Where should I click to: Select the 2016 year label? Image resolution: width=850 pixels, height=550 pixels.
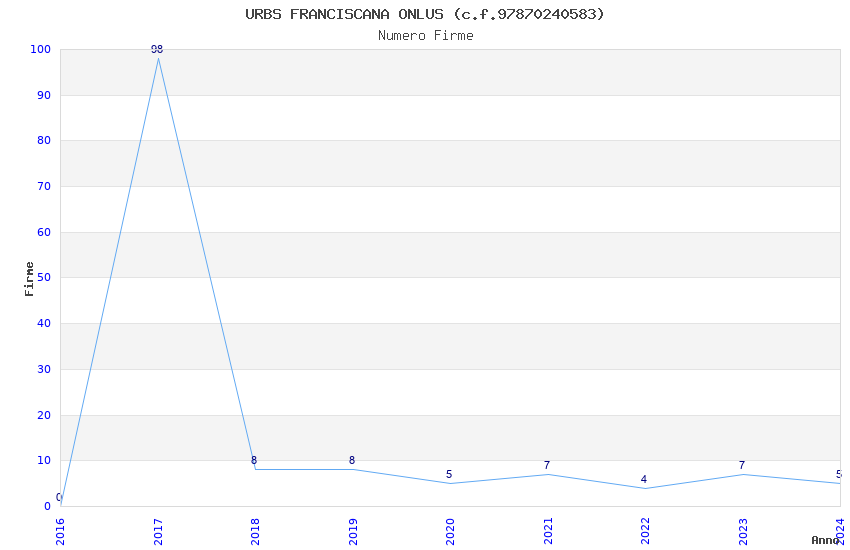tap(60, 532)
